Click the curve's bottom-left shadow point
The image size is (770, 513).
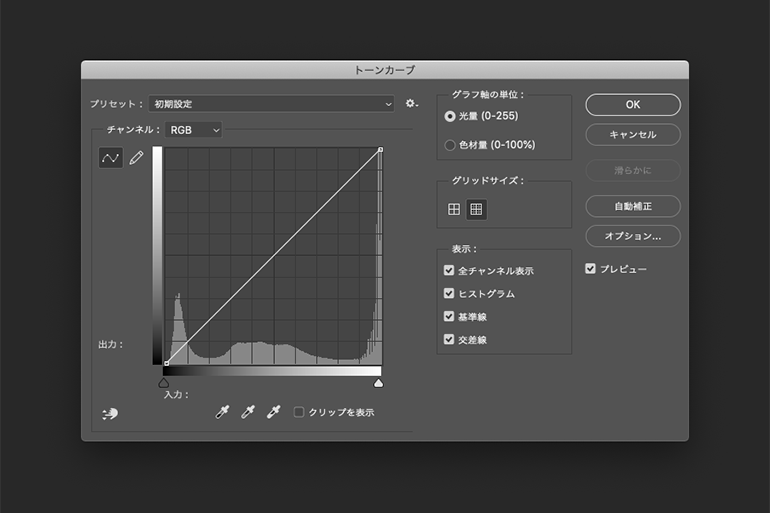coord(166,363)
